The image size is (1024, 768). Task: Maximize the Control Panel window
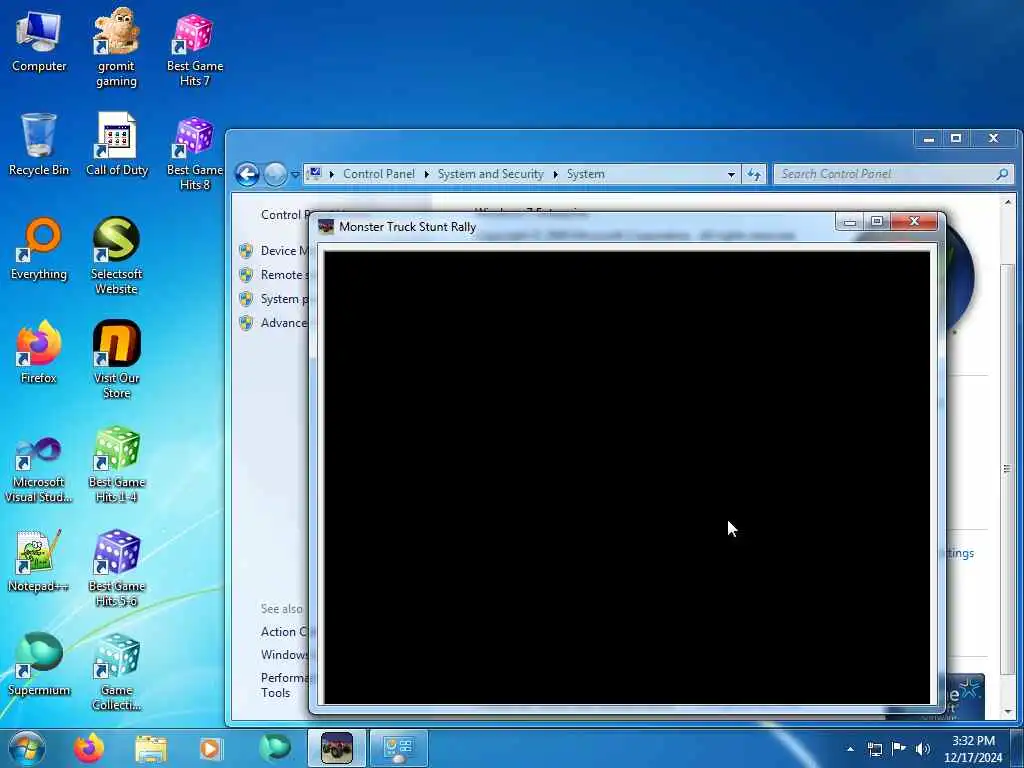click(956, 138)
